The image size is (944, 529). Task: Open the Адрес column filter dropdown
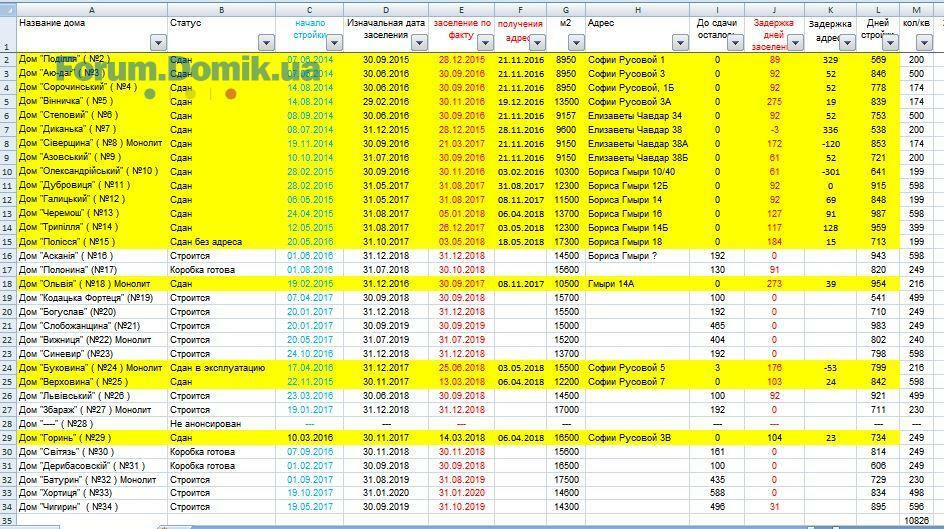(x=680, y=43)
